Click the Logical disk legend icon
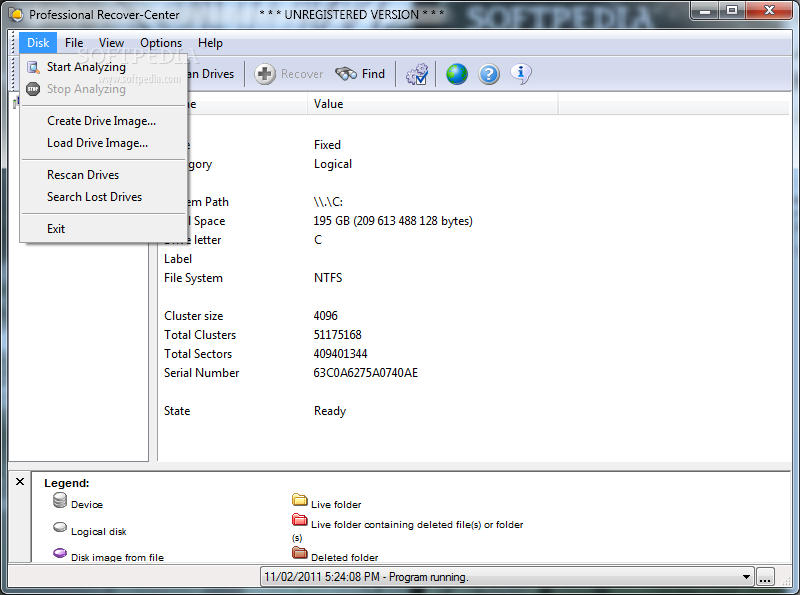This screenshot has width=800, height=595. pyautogui.click(x=60, y=528)
